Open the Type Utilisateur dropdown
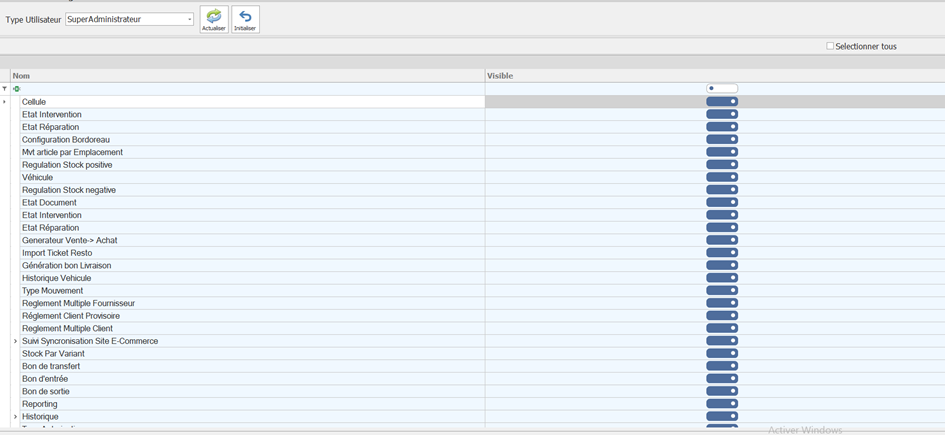Screen dimensions: 945x435 pos(189,19)
